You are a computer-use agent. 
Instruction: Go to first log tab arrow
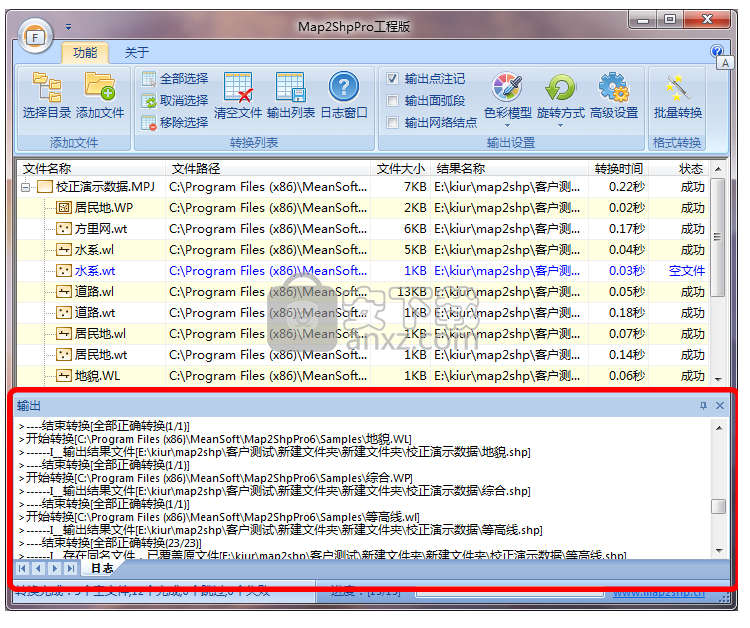click(22, 568)
